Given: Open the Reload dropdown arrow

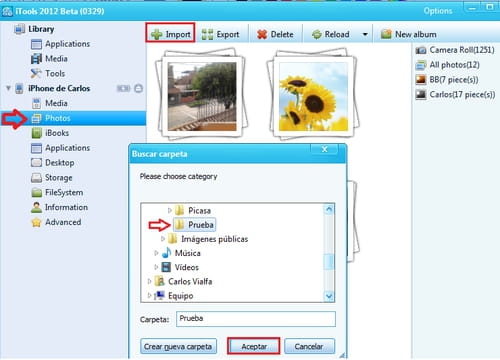Looking at the screenshot, I should point(365,34).
